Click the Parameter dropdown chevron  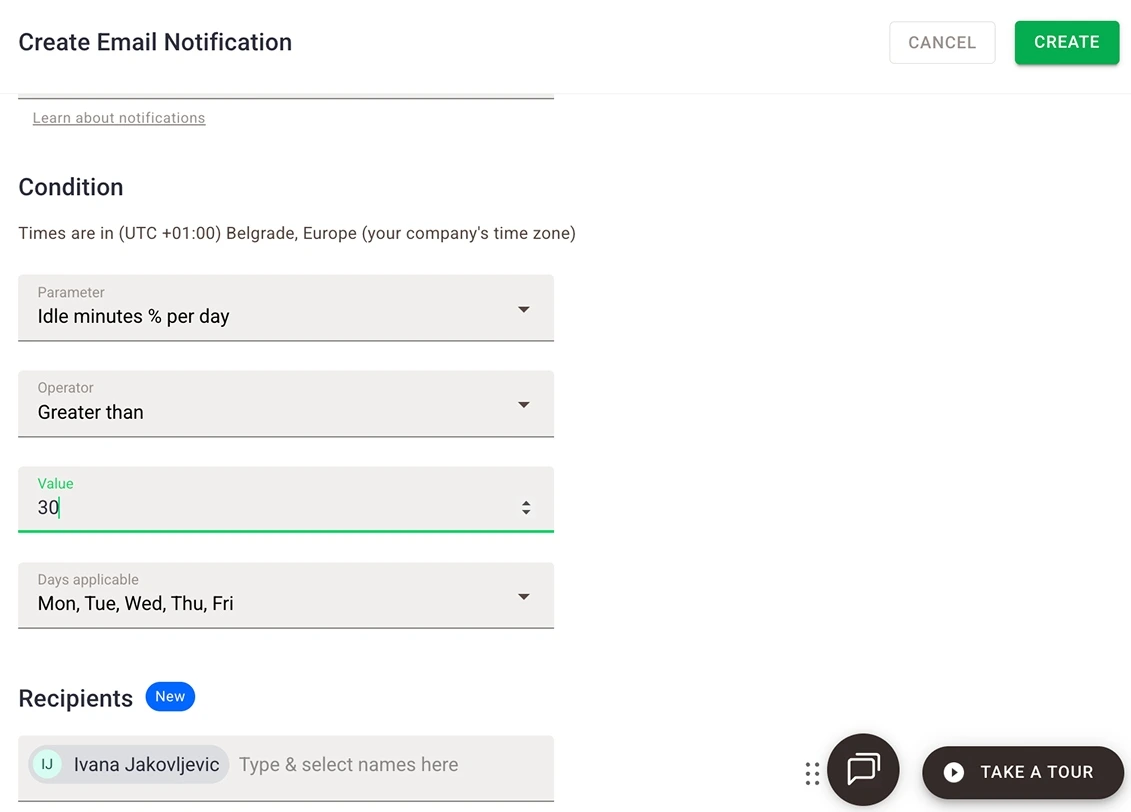point(523,309)
